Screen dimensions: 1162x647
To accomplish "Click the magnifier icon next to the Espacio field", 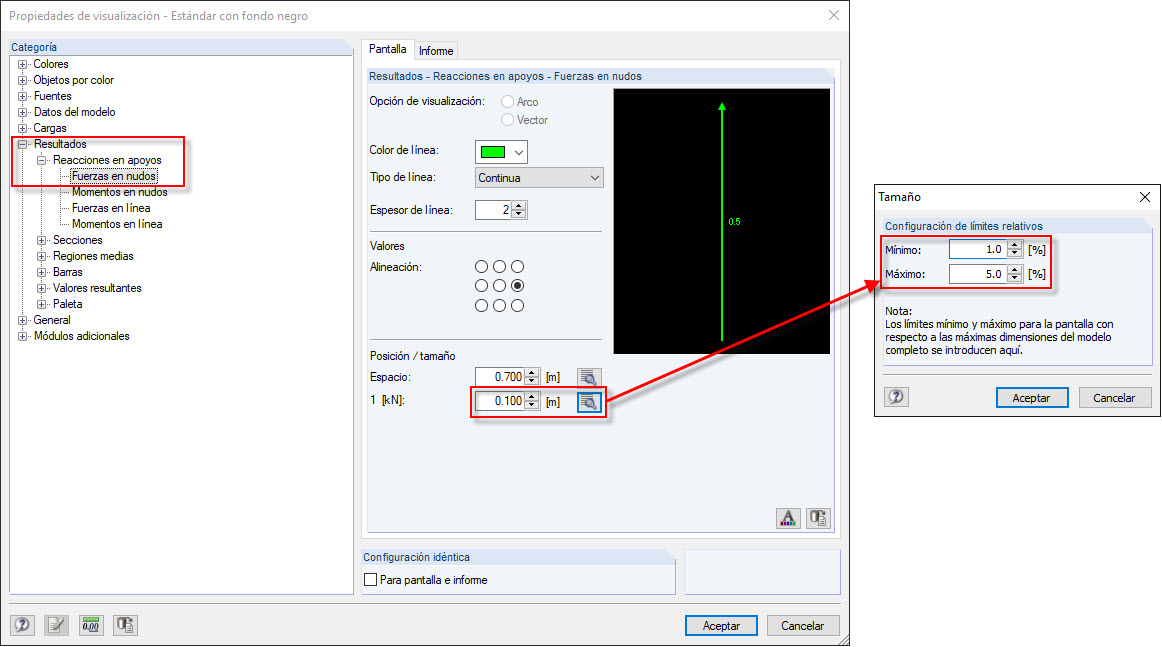I will [x=589, y=377].
